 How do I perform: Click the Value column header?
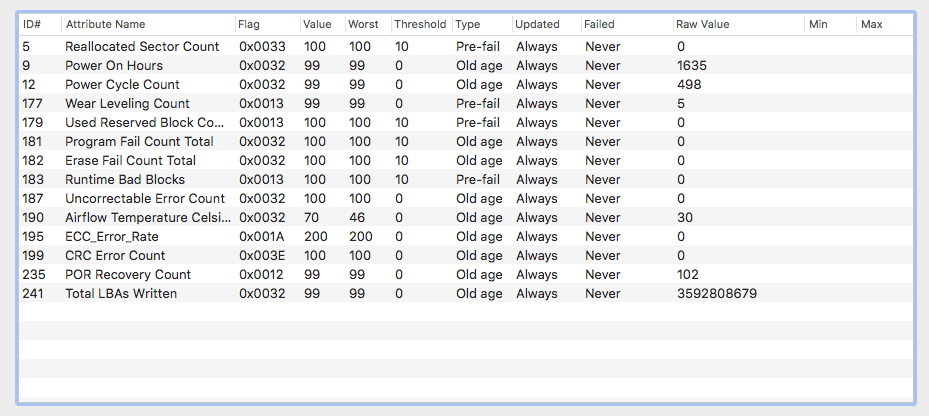(x=322, y=24)
